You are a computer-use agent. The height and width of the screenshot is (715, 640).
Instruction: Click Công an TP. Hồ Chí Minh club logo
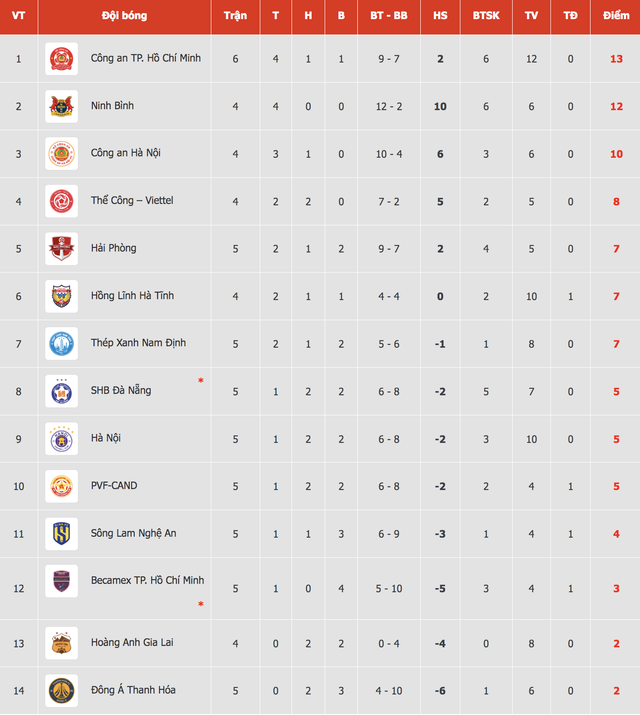(61, 59)
